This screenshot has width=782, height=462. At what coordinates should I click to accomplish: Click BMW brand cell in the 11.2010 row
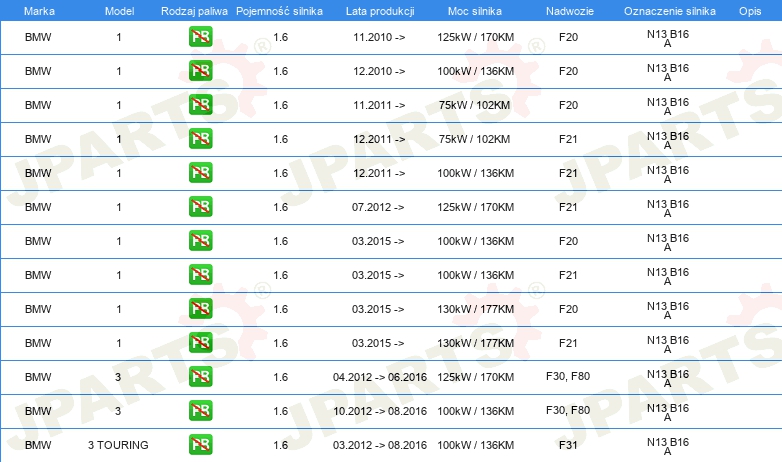38,37
